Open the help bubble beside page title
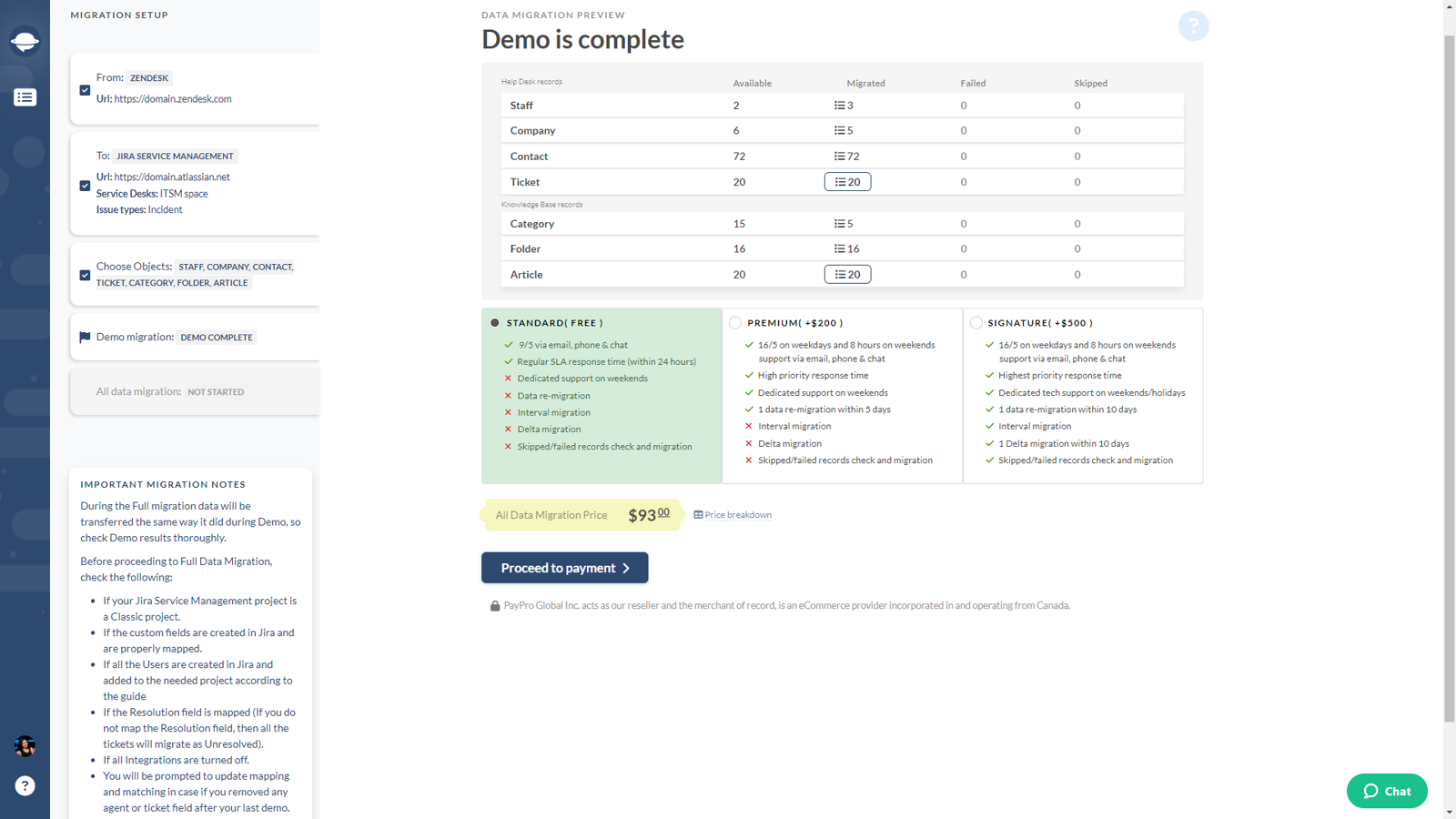This screenshot has height=819, width=1456. (x=1193, y=25)
